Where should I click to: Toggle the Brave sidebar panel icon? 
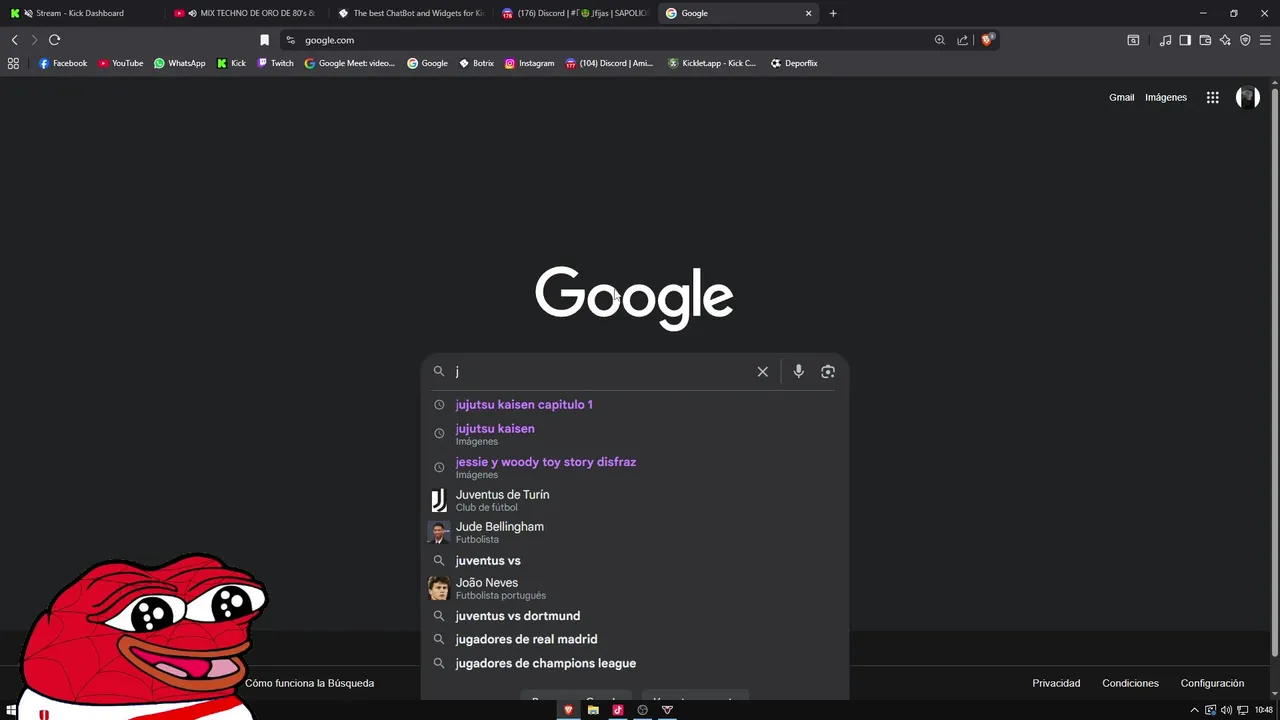pyautogui.click(x=1185, y=40)
